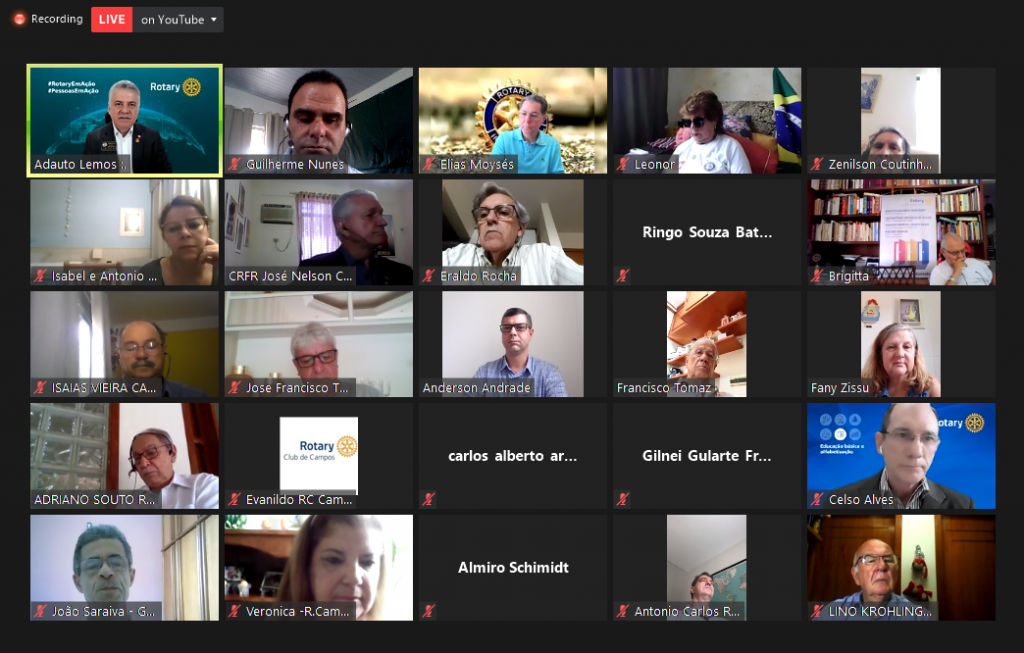Image resolution: width=1024 pixels, height=653 pixels.
Task: Select Anderson Andrade's video tile
Action: (x=512, y=343)
